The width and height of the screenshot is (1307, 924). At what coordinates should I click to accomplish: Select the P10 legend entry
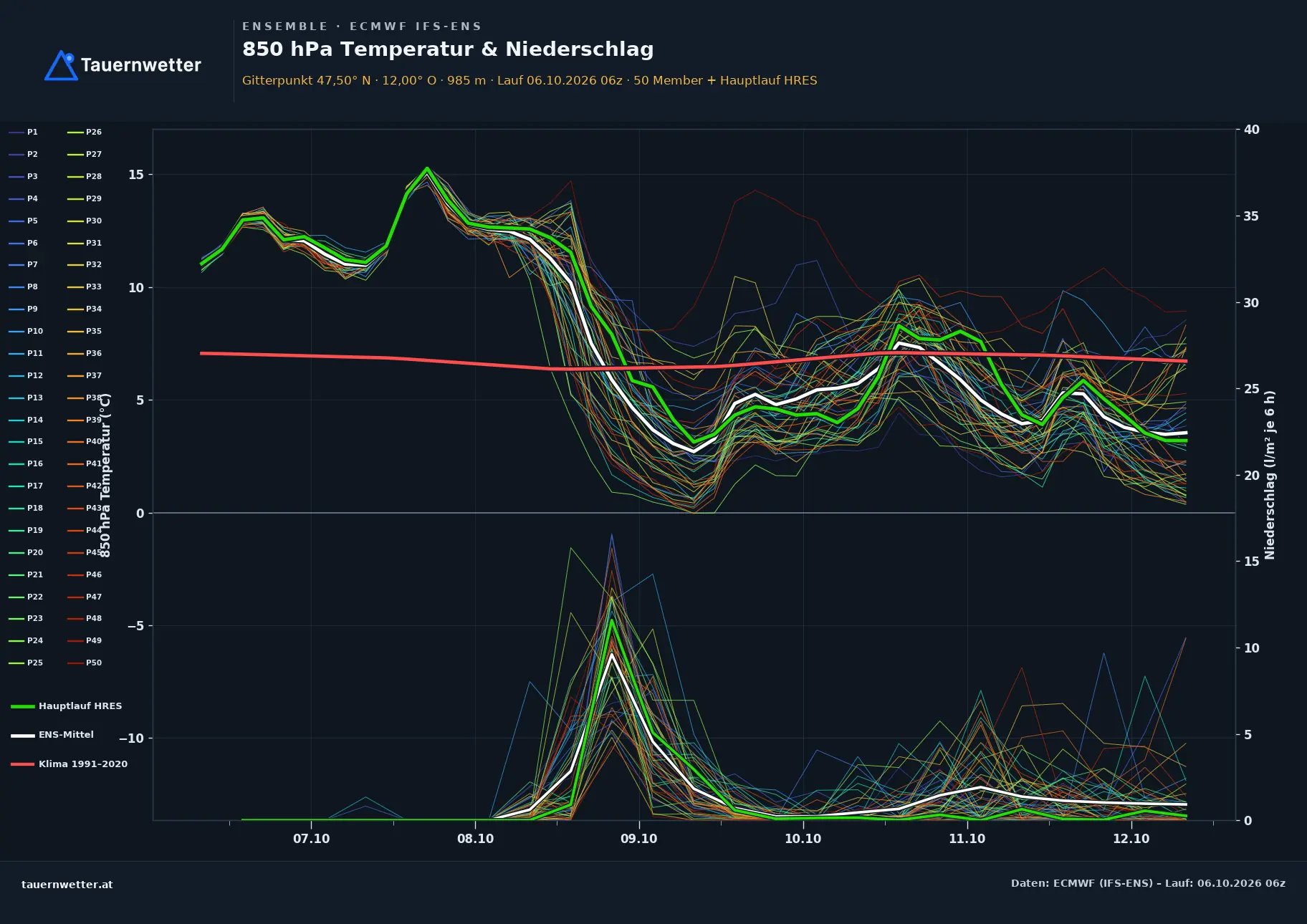pyautogui.click(x=26, y=331)
